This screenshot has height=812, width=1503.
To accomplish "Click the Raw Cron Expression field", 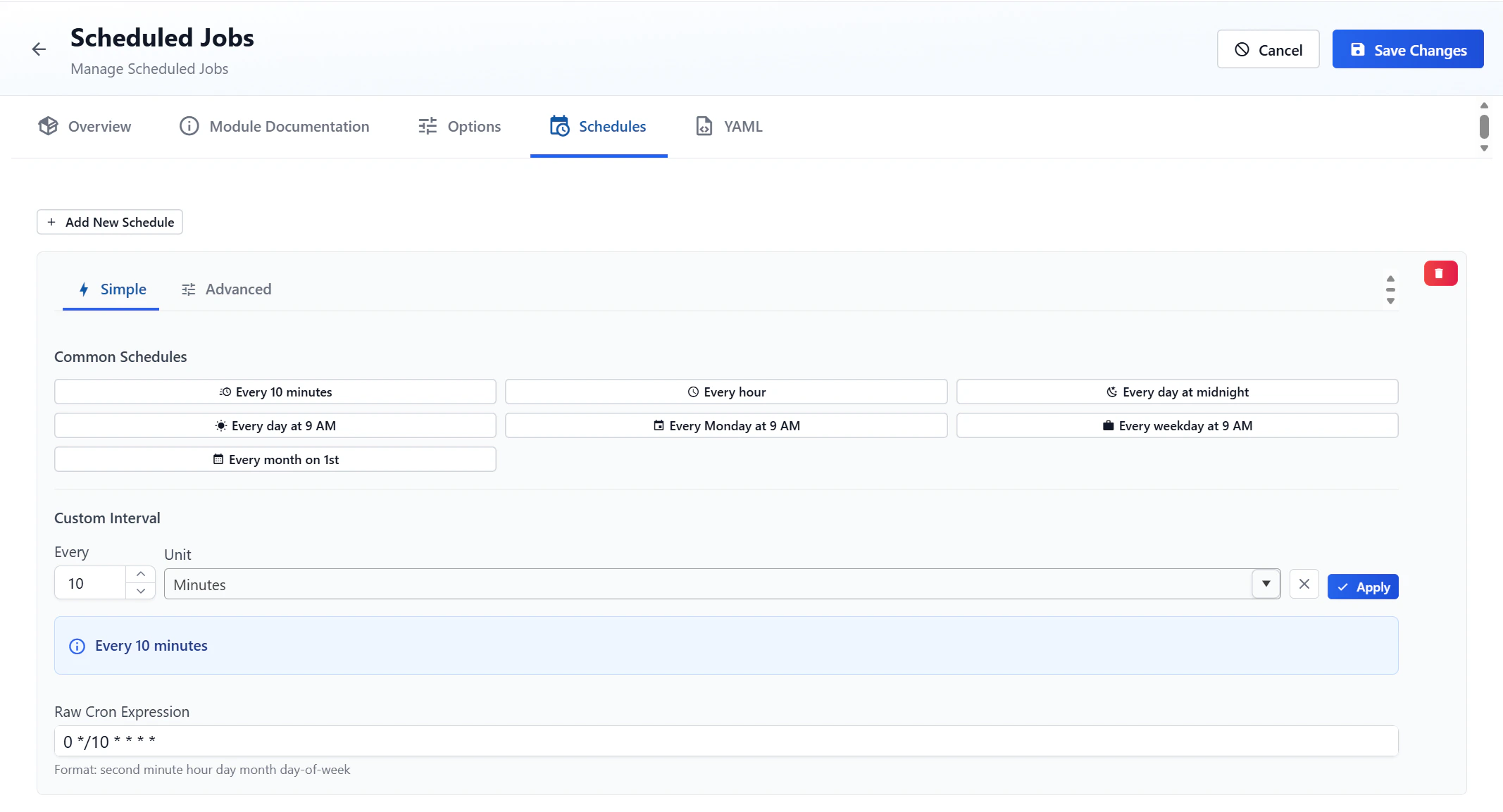I will 726,741.
